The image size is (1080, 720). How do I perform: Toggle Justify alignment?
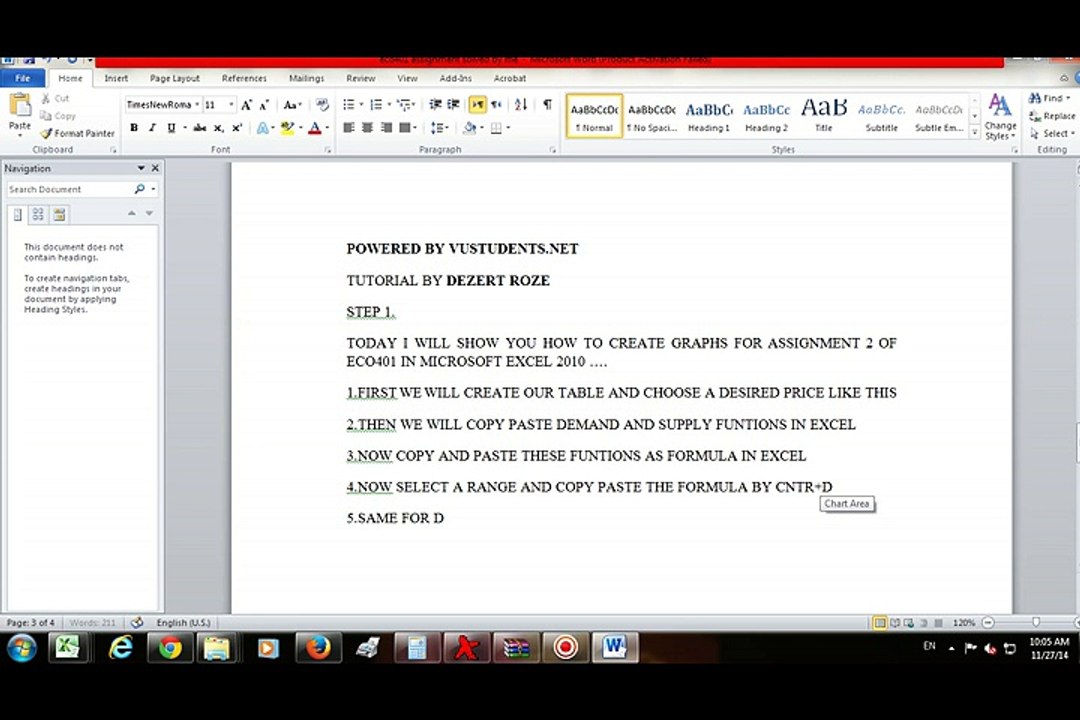[404, 127]
